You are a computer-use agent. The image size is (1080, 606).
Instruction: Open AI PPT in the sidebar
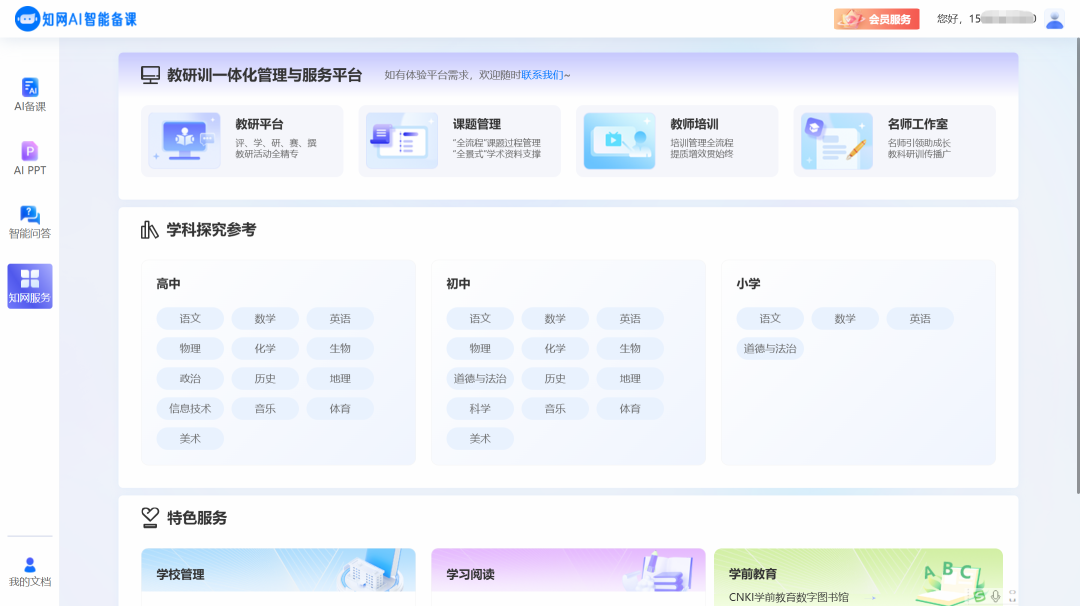(x=30, y=158)
